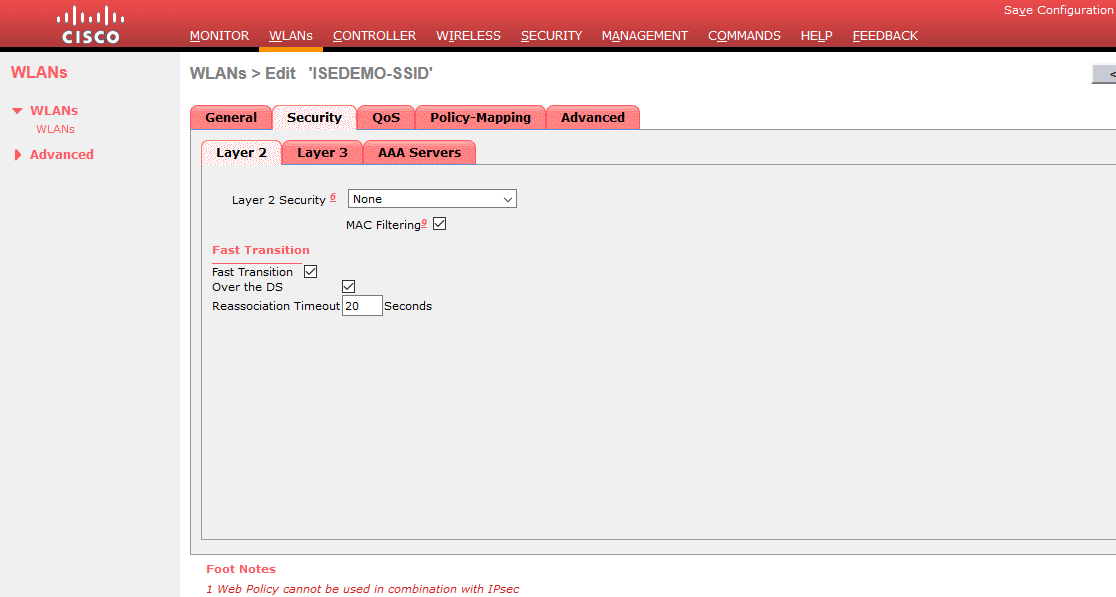Switch to the General tab
The image size is (1116, 597).
click(231, 117)
